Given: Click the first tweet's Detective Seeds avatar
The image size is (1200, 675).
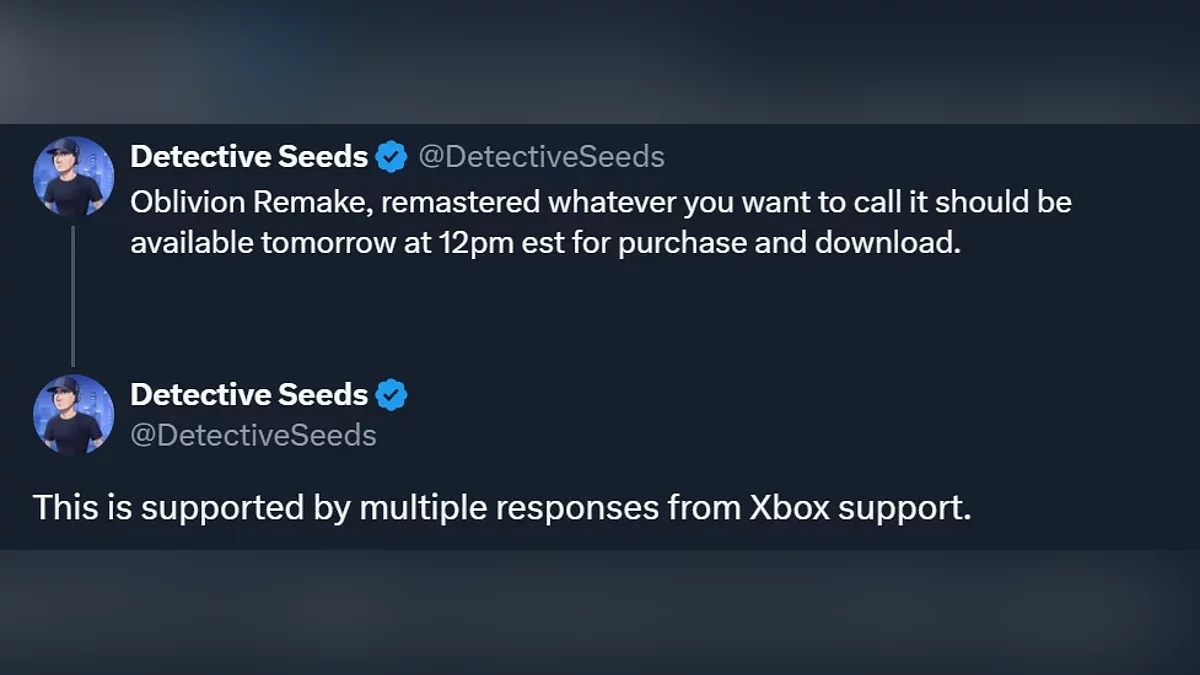Looking at the screenshot, I should pyautogui.click(x=73, y=177).
